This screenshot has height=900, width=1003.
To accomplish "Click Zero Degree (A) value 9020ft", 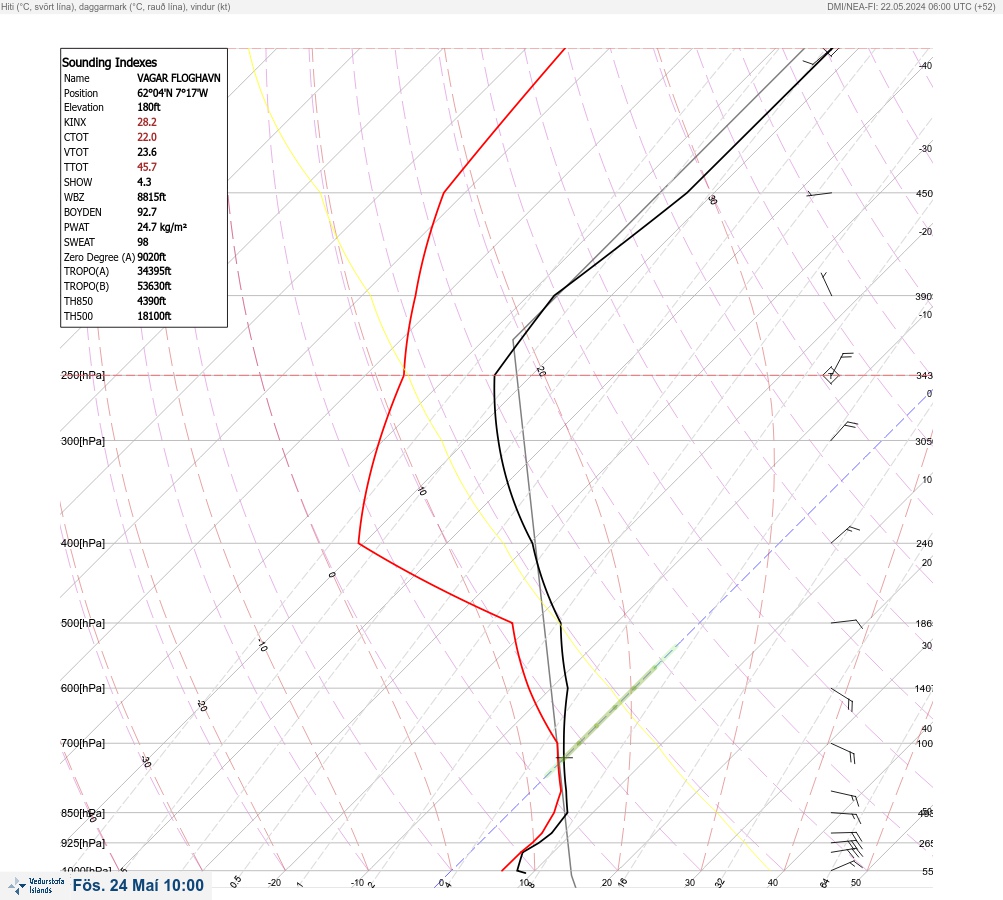I will click(x=151, y=257).
